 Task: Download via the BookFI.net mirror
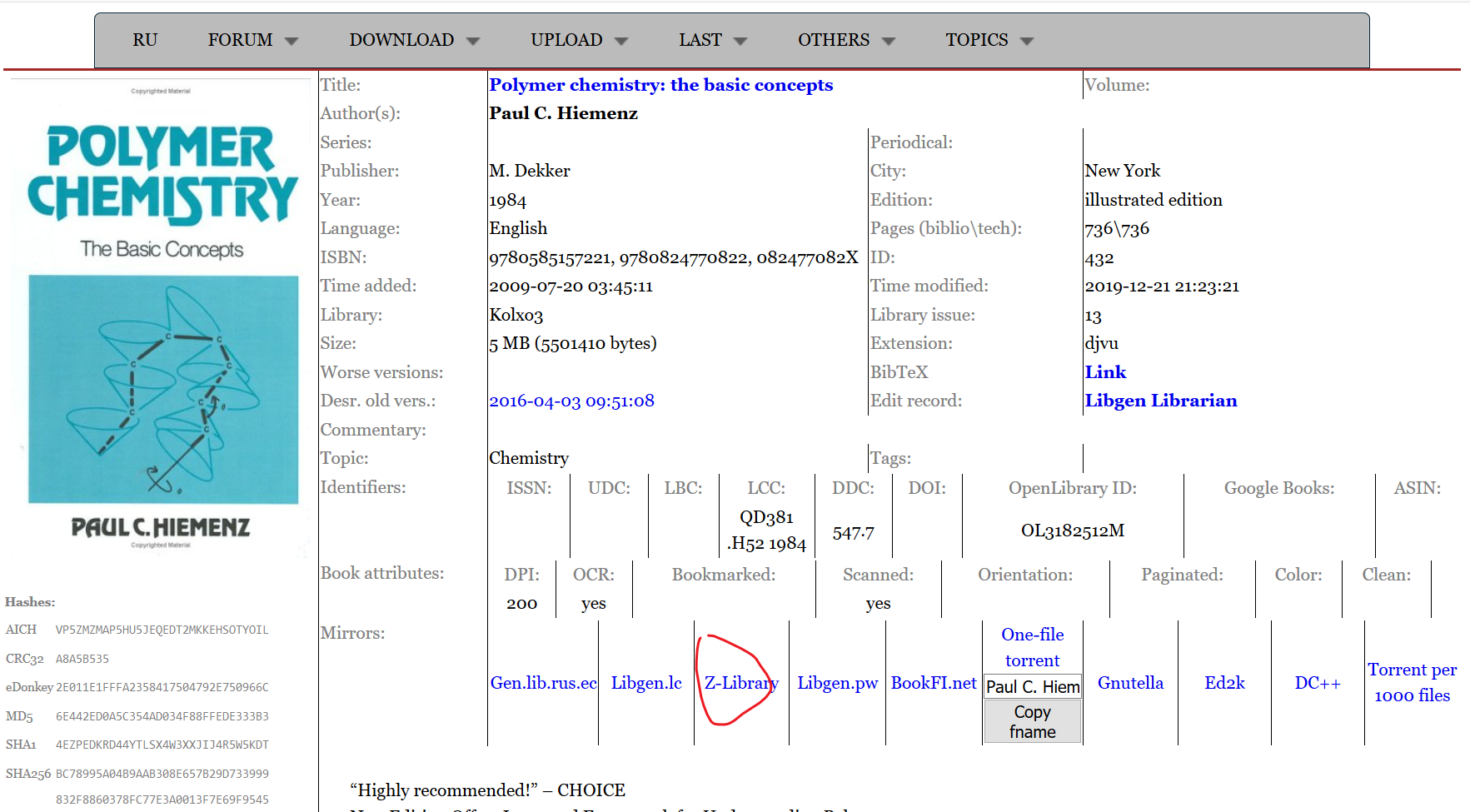934,682
